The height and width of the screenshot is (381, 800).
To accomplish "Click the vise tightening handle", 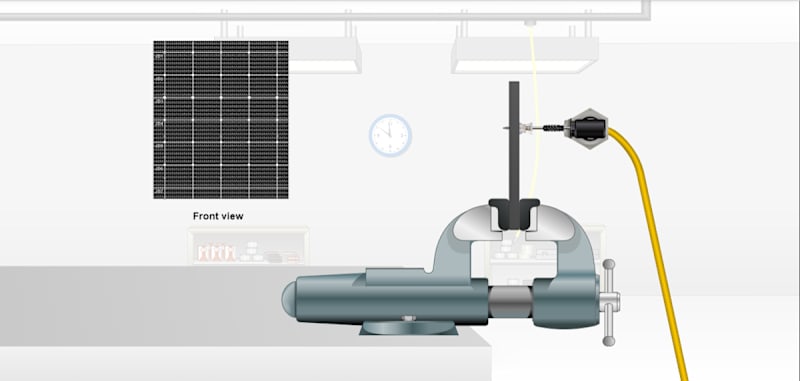I will [x=609, y=302].
